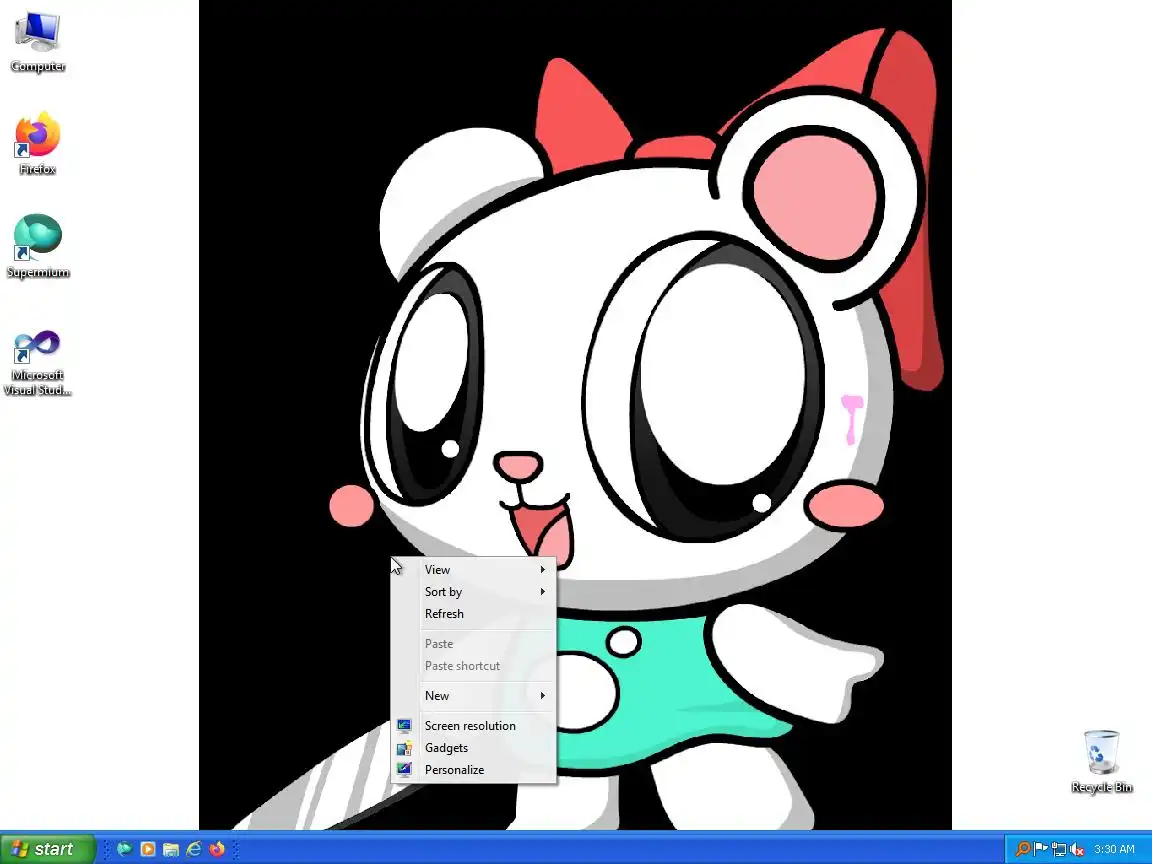Image resolution: width=1152 pixels, height=864 pixels.
Task: Choose Refresh from the context menu
Action: point(473,614)
